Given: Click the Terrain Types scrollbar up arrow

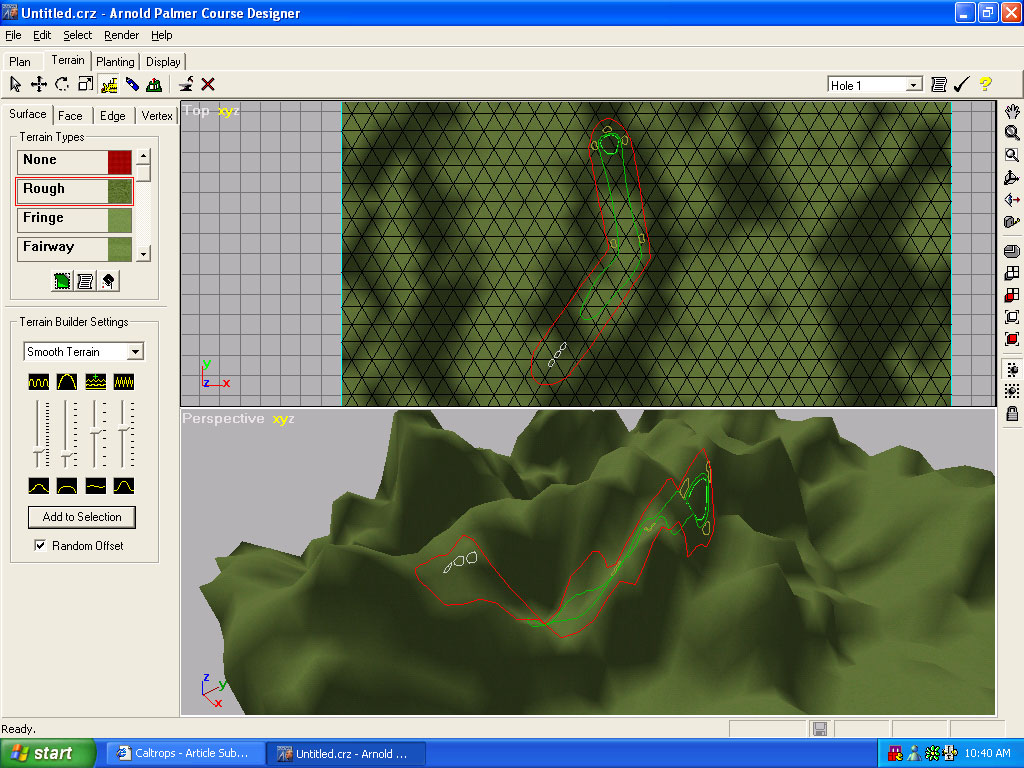Looking at the screenshot, I should click(144, 157).
